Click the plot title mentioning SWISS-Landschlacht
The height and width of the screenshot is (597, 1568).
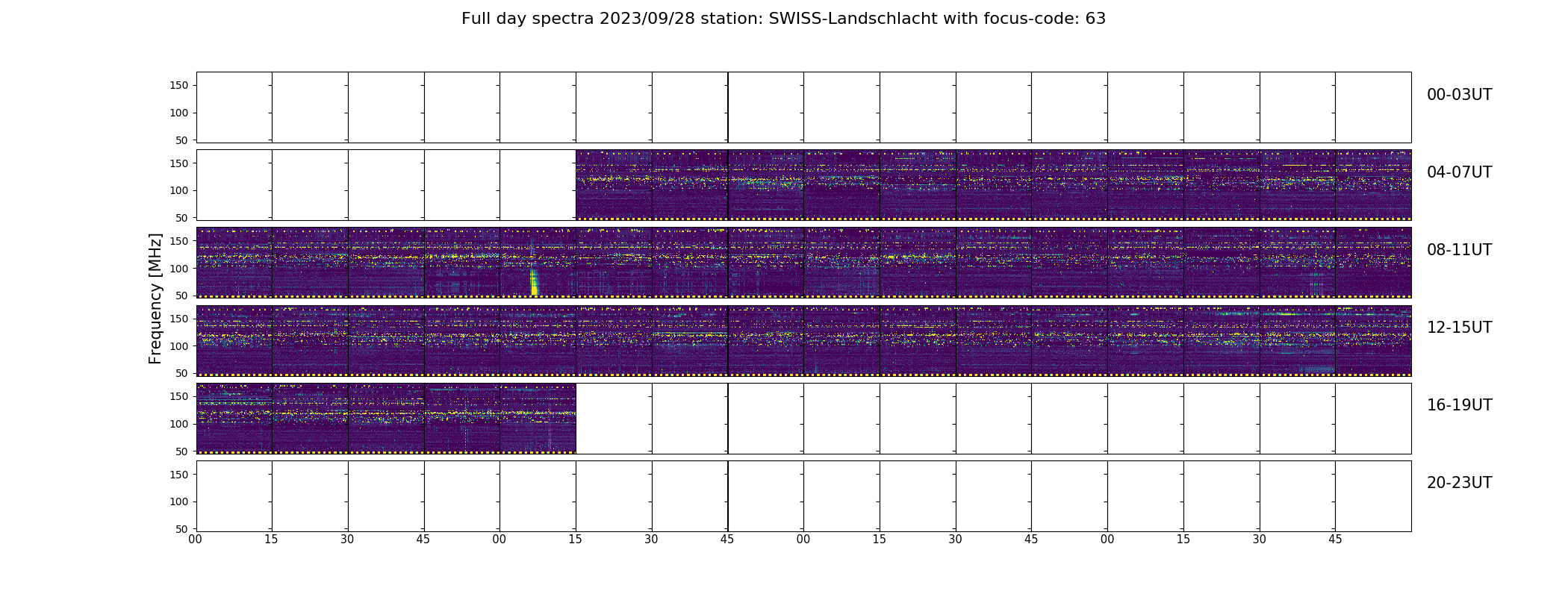pos(783,19)
